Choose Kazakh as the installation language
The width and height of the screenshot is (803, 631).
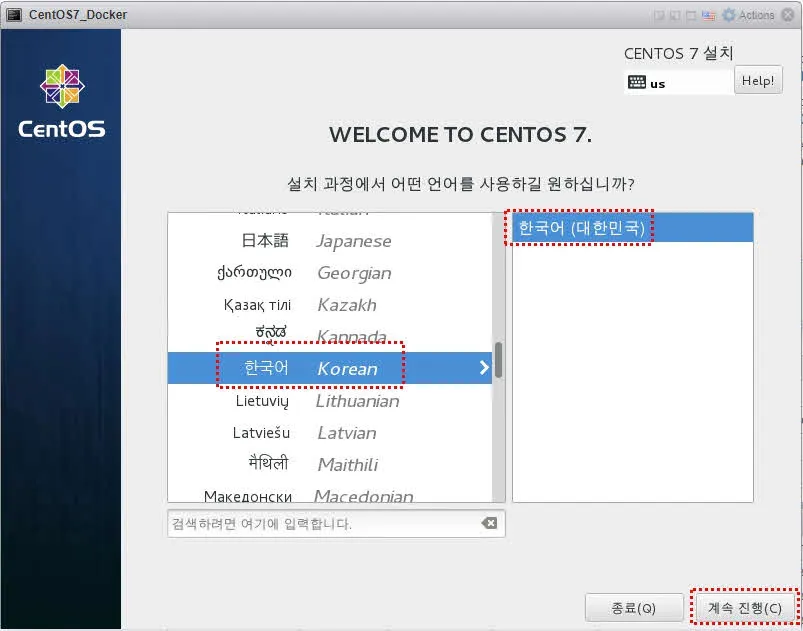point(330,305)
